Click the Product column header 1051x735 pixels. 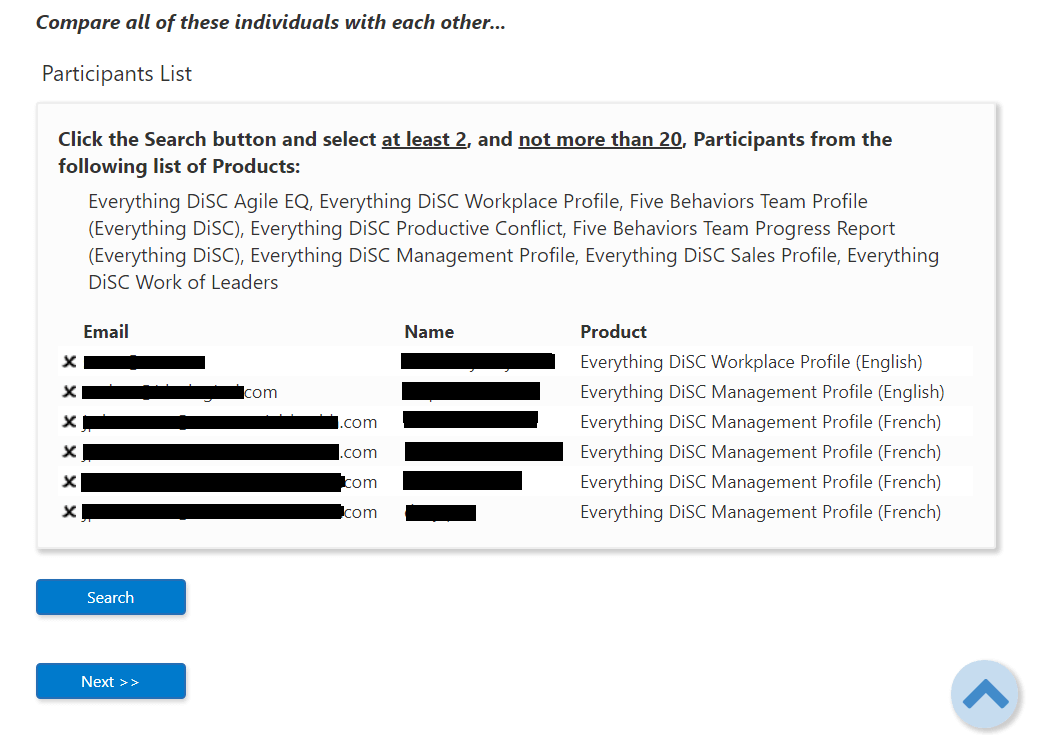click(613, 332)
